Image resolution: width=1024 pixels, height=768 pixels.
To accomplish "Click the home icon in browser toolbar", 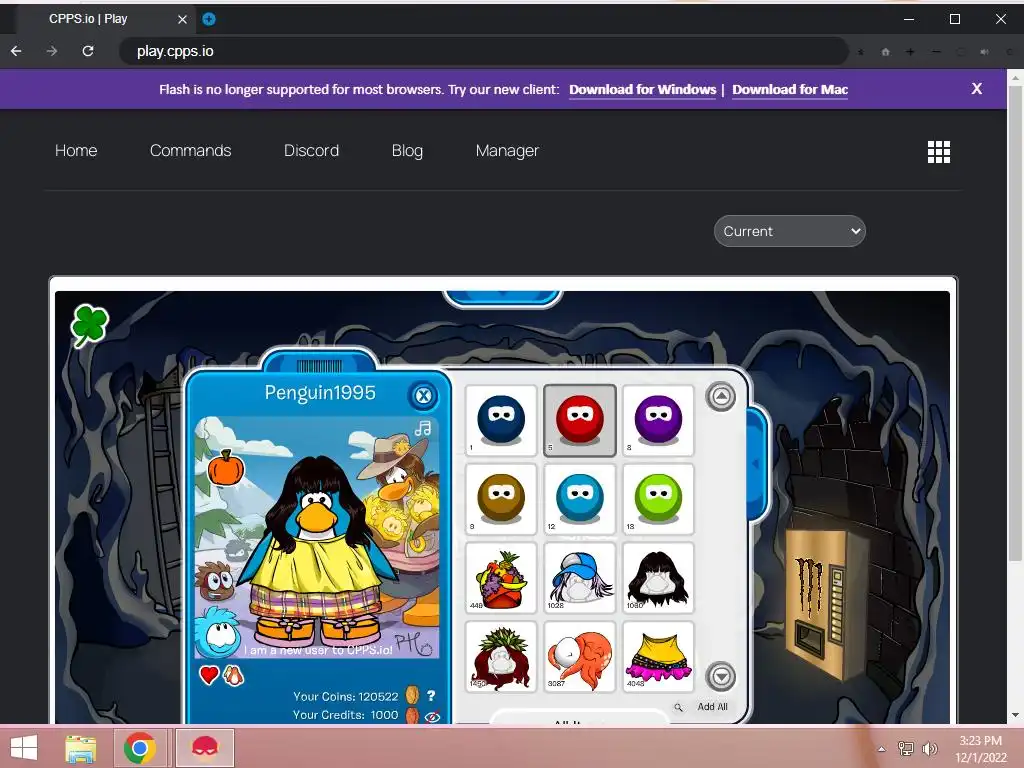I will tap(886, 52).
